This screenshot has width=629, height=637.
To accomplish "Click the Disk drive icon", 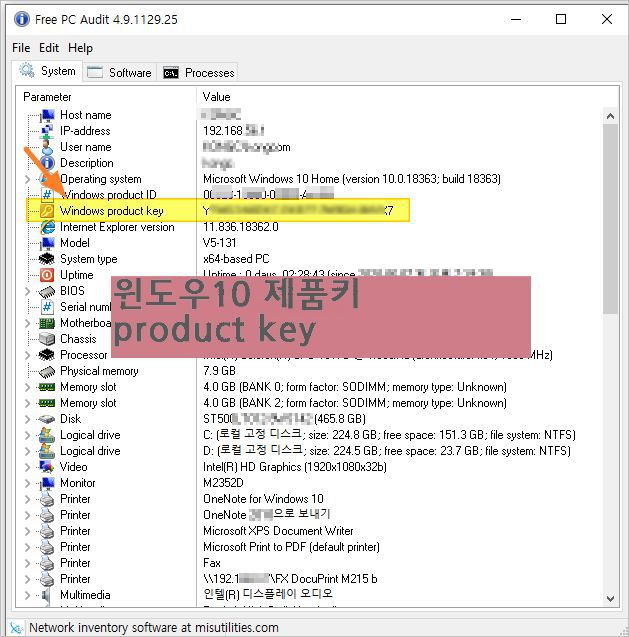I will (x=46, y=419).
